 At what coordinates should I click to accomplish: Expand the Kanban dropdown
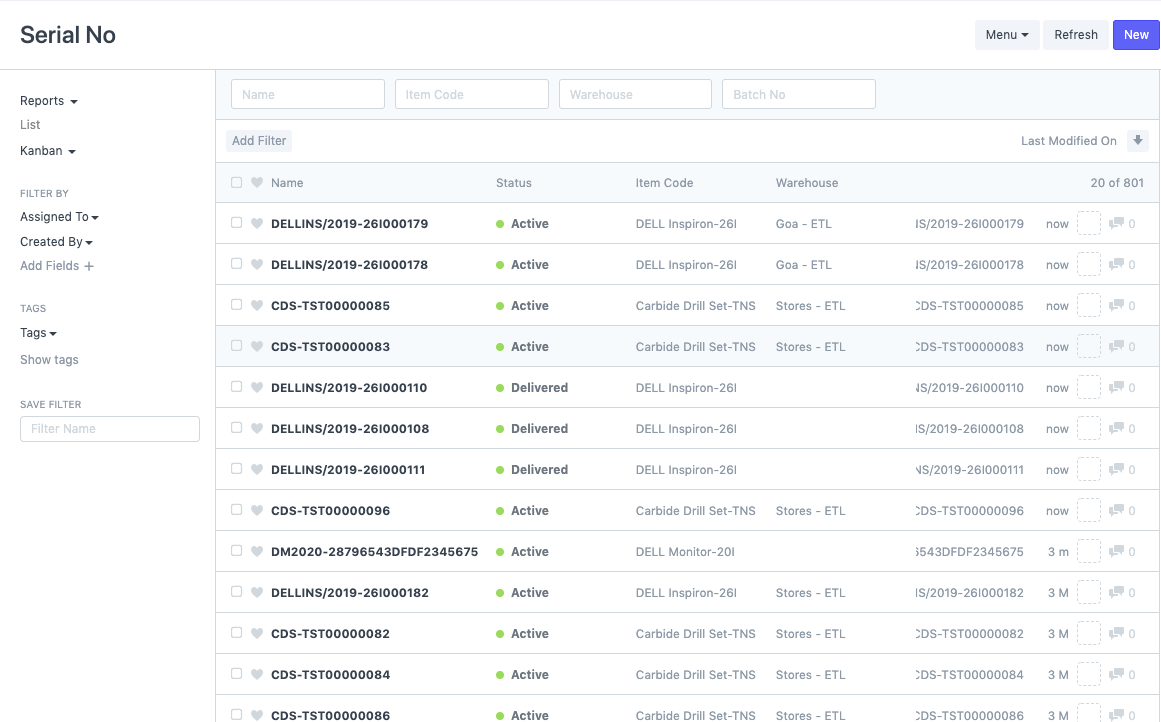pos(48,151)
